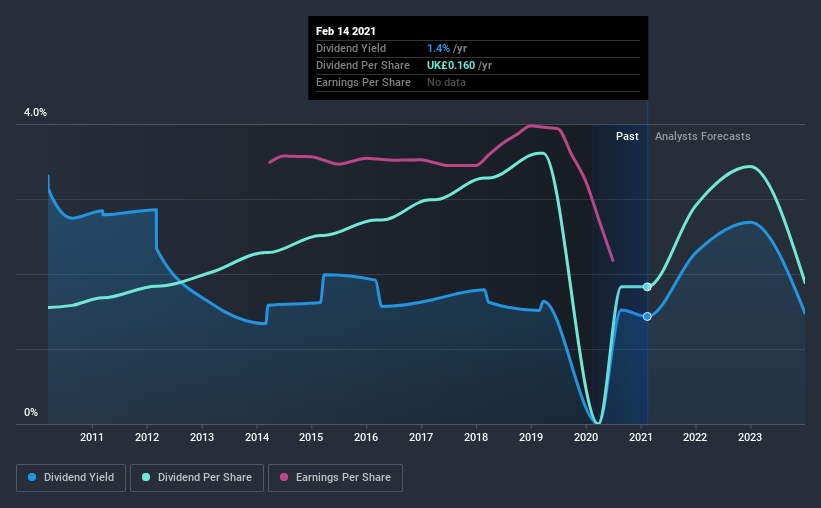Toggle the Dividend Yield legend button
This screenshot has width=821, height=508.
71,478
